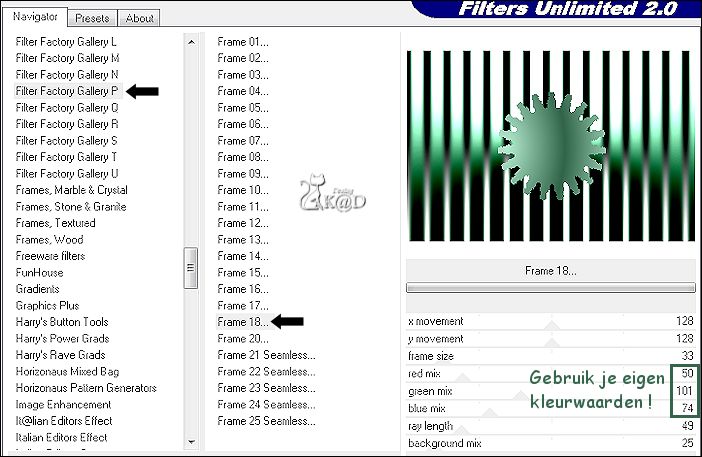
Task: Select Filter Factory Gallery R category
Action: [67, 124]
